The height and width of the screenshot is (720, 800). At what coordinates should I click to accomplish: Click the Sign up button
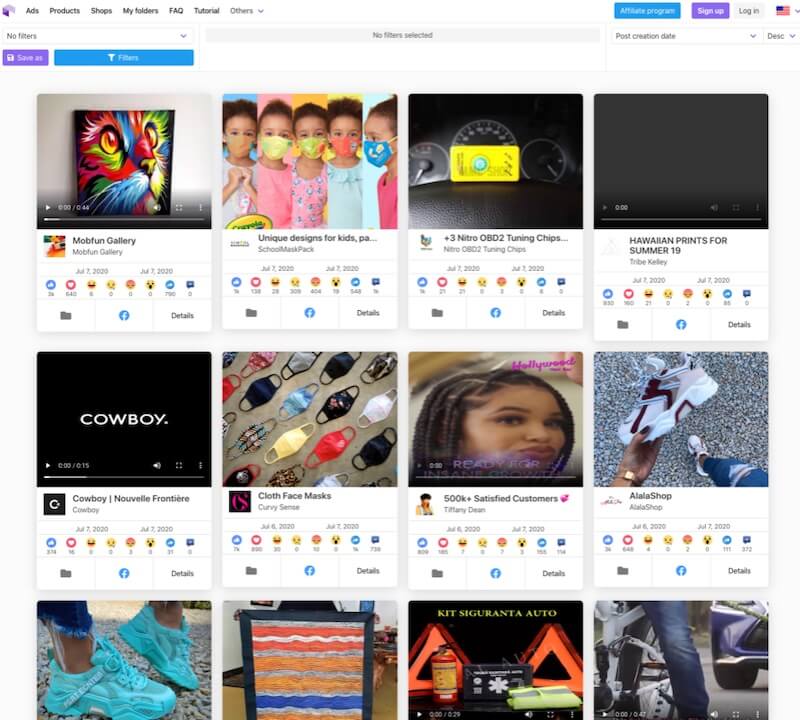[x=710, y=11]
